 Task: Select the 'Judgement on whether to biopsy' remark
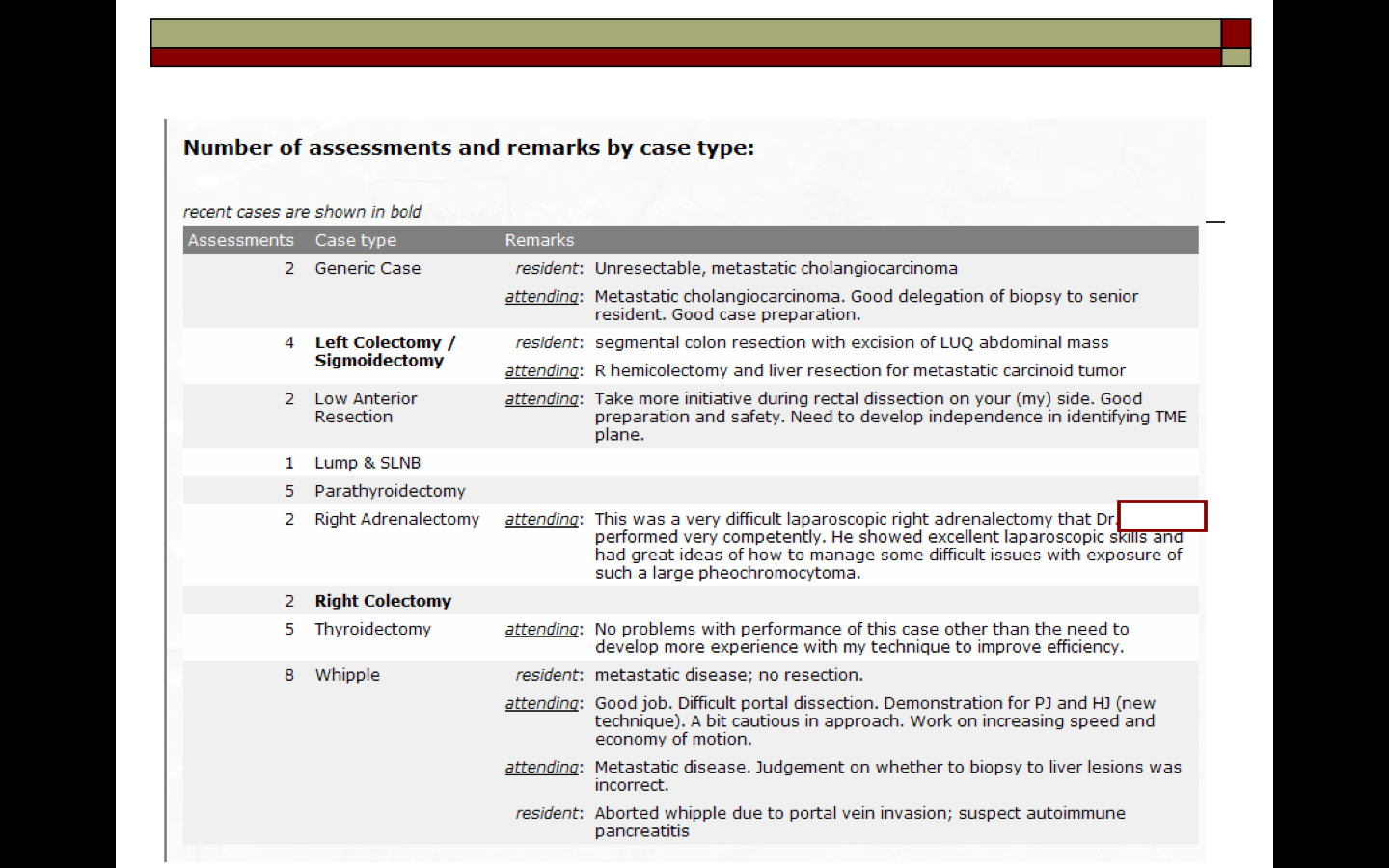click(x=888, y=775)
